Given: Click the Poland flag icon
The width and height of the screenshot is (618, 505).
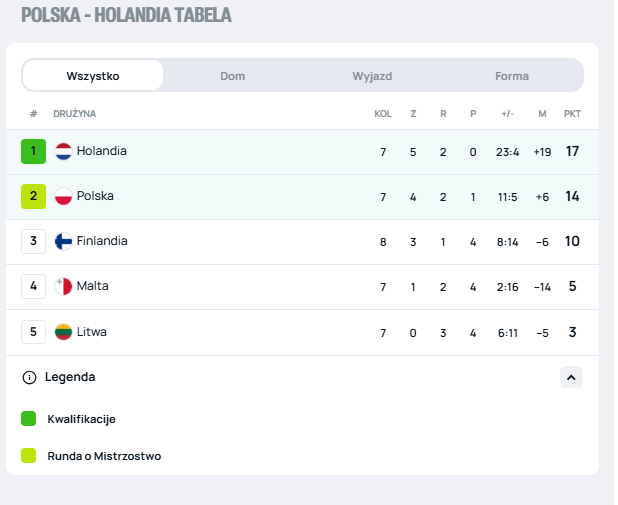Looking at the screenshot, I should 64,196.
